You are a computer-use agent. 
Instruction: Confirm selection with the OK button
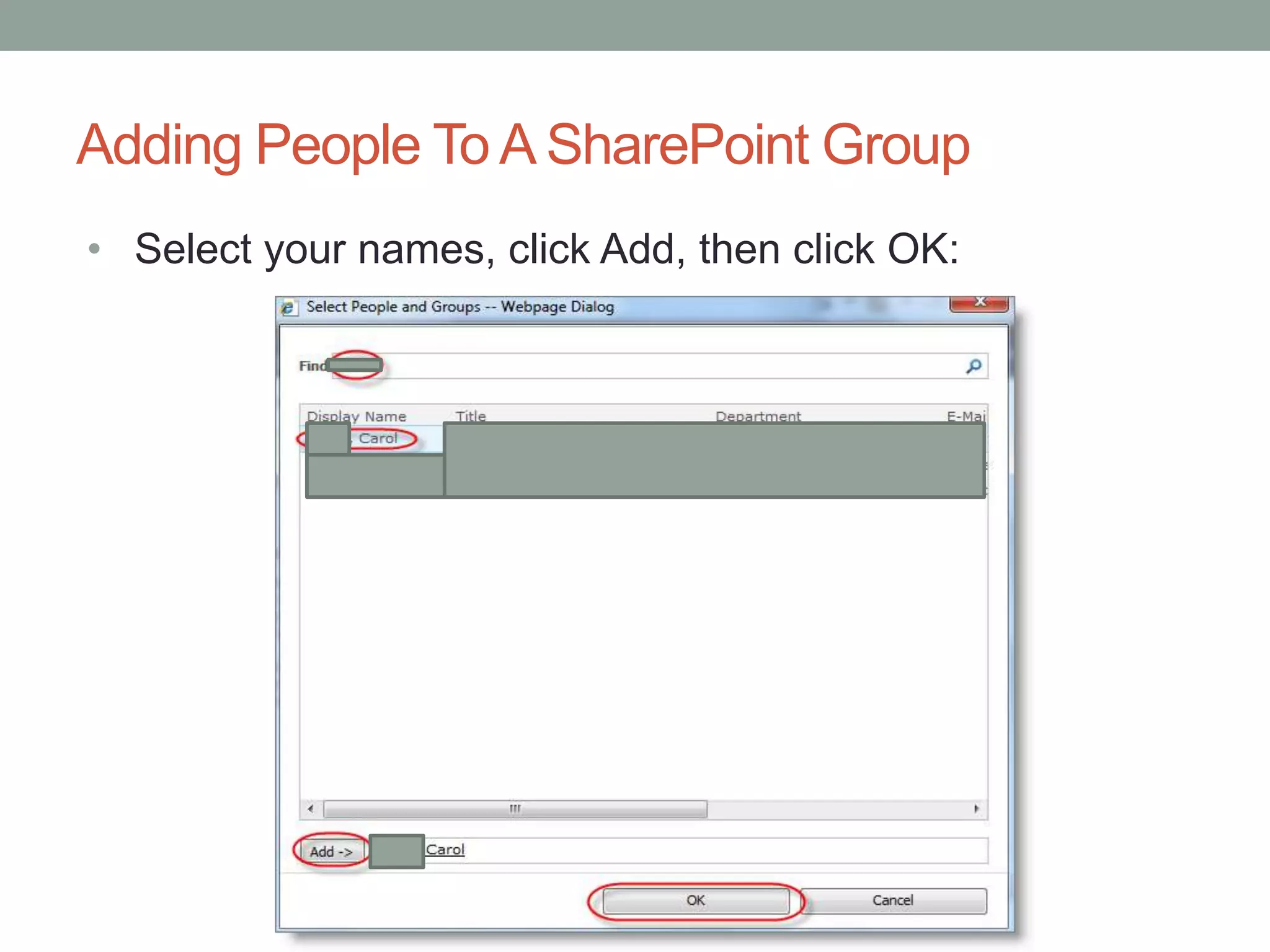pos(696,901)
